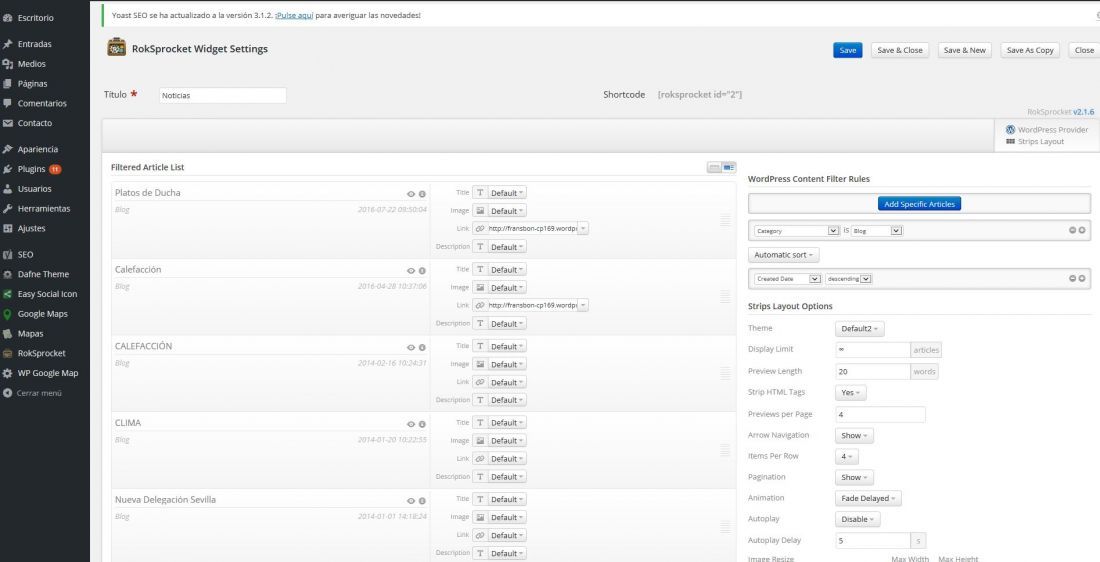
Task: Click Save As Copy button
Action: tap(1030, 50)
